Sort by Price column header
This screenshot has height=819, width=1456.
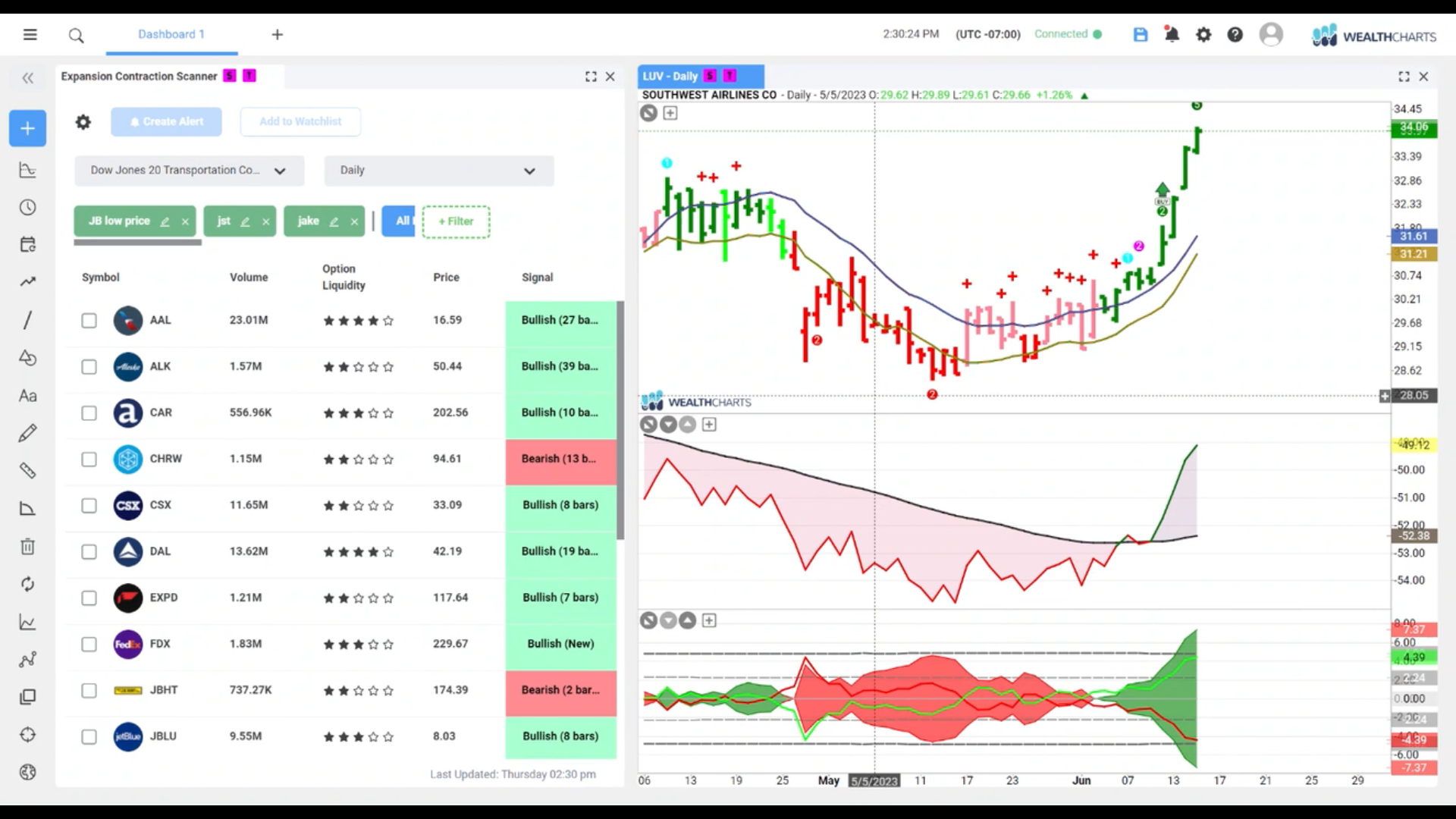tap(446, 278)
